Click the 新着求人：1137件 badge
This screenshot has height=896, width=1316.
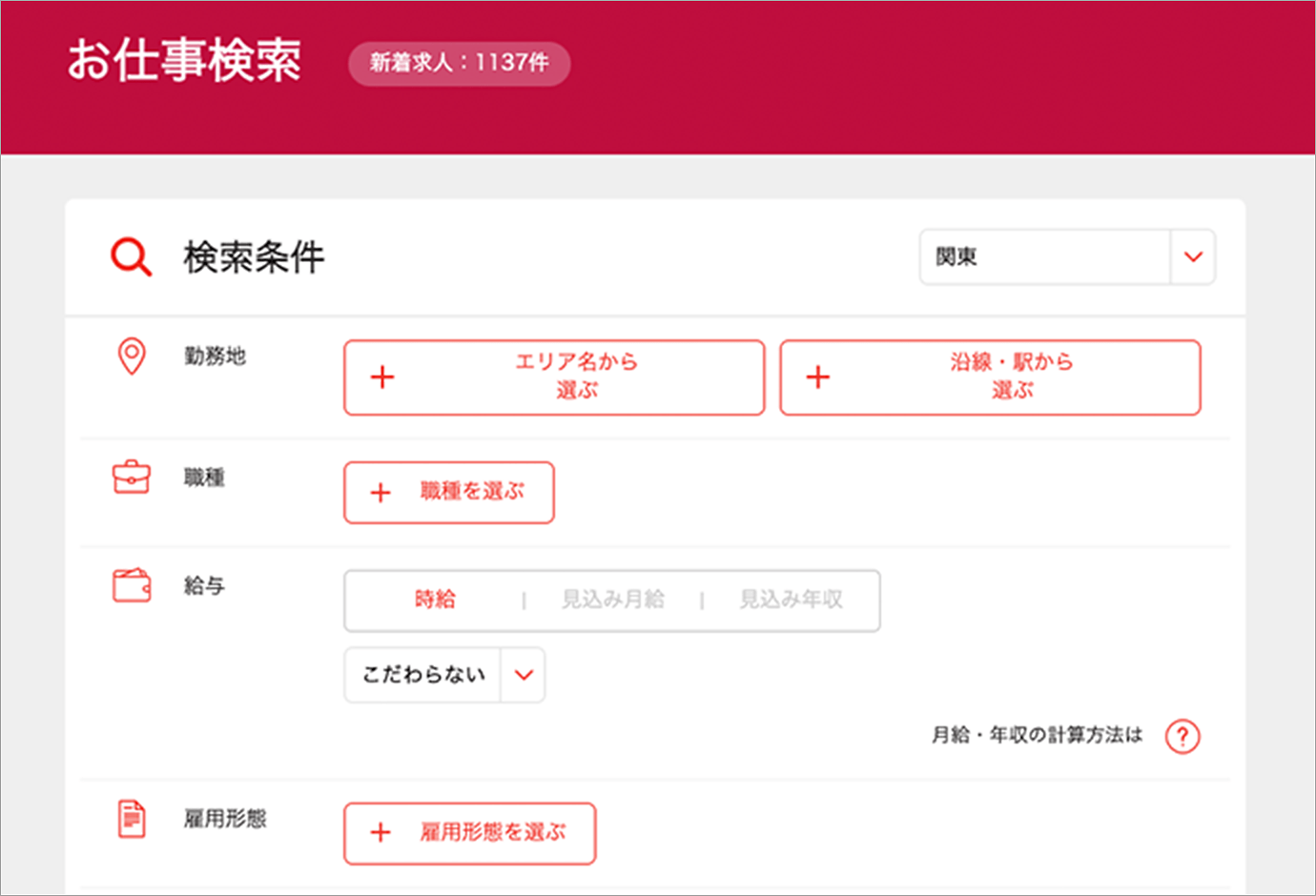coord(460,63)
